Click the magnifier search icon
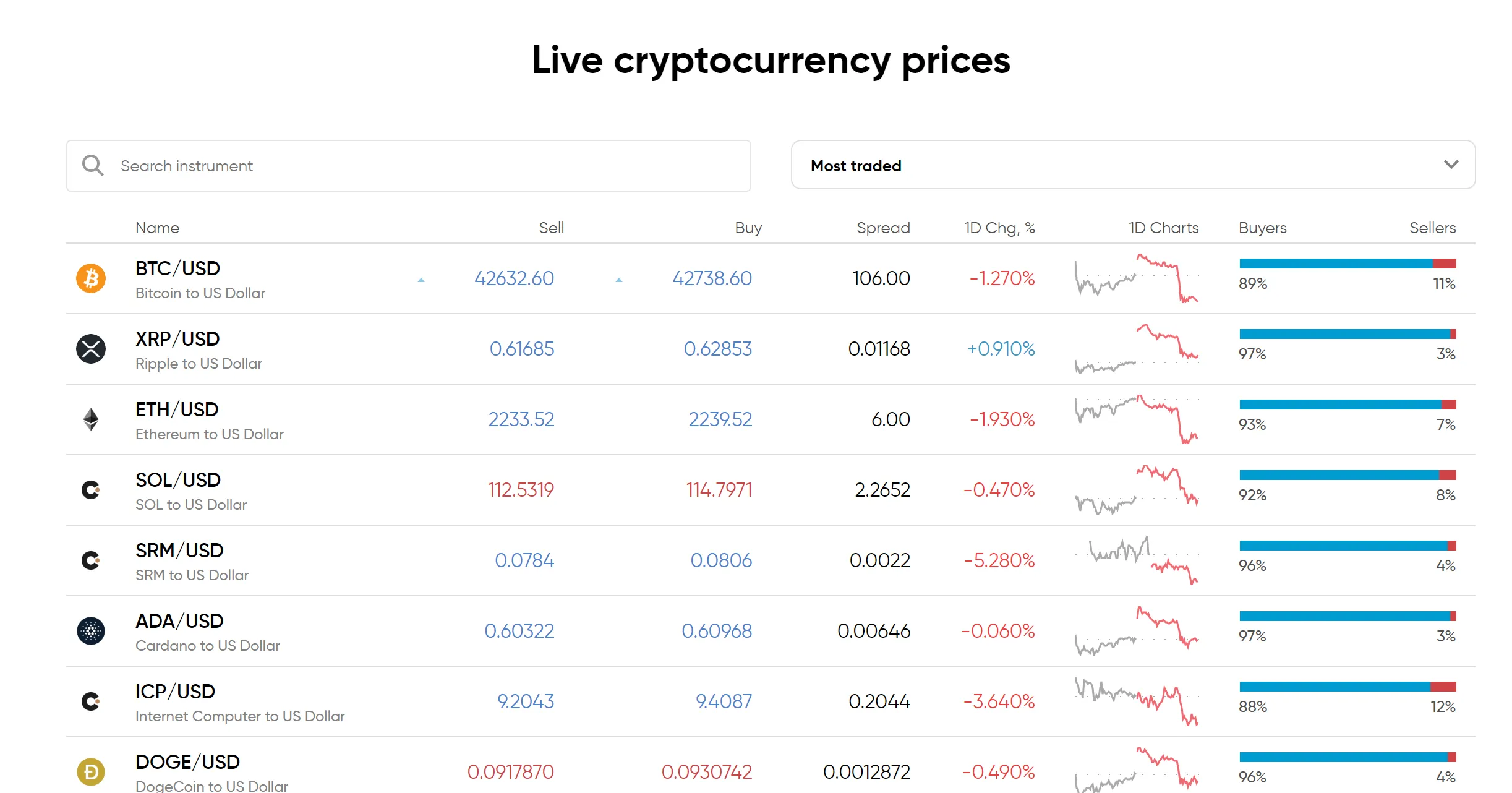Viewport: 1512px width, 793px height. (x=93, y=166)
